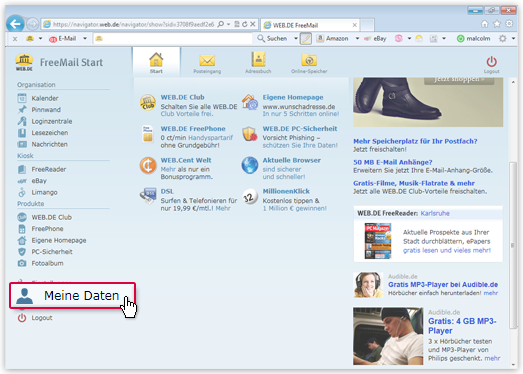
Task: Open FreePhone in the Produkte sidebar
Action: point(40,229)
